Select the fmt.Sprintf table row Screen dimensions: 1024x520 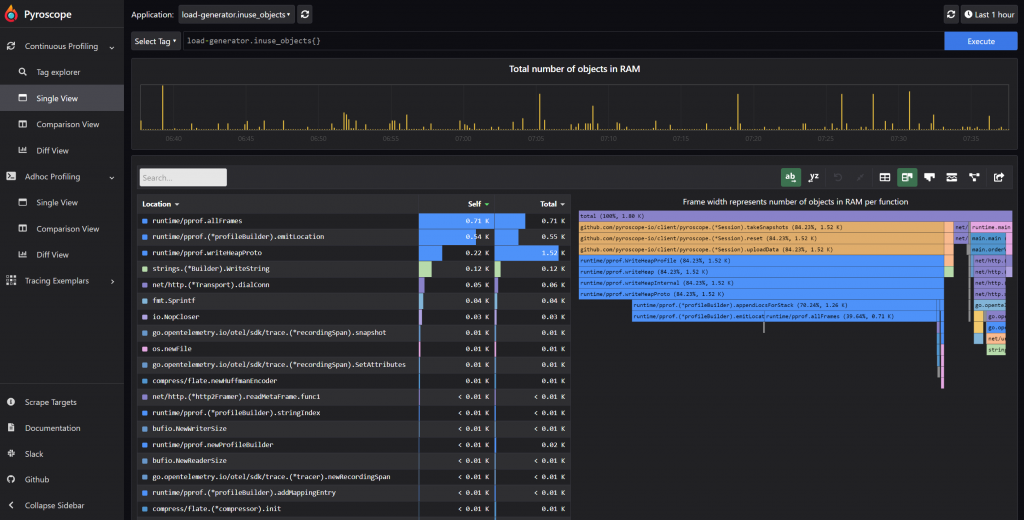click(353, 301)
